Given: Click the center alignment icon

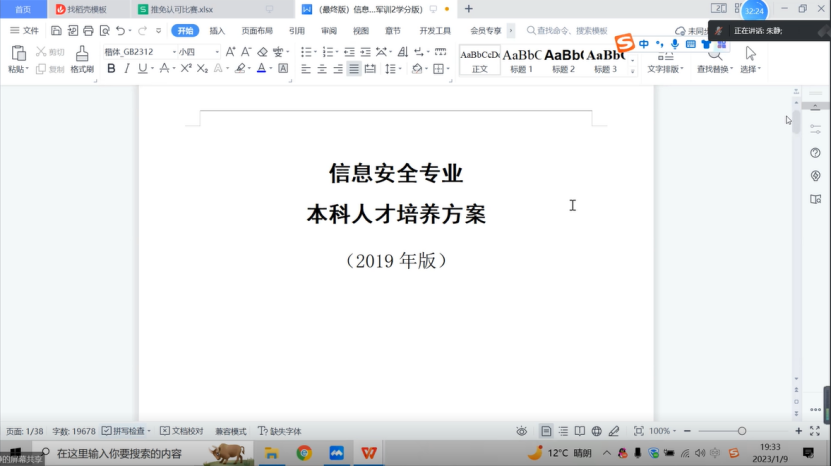Looking at the screenshot, I should pyautogui.click(x=322, y=69).
